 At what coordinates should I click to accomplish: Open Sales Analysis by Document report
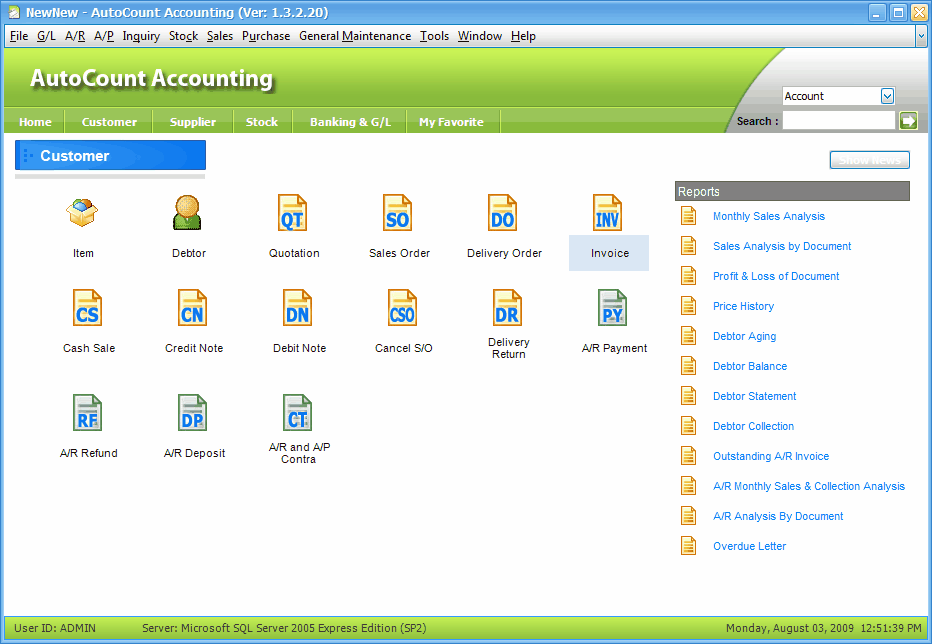(782, 246)
